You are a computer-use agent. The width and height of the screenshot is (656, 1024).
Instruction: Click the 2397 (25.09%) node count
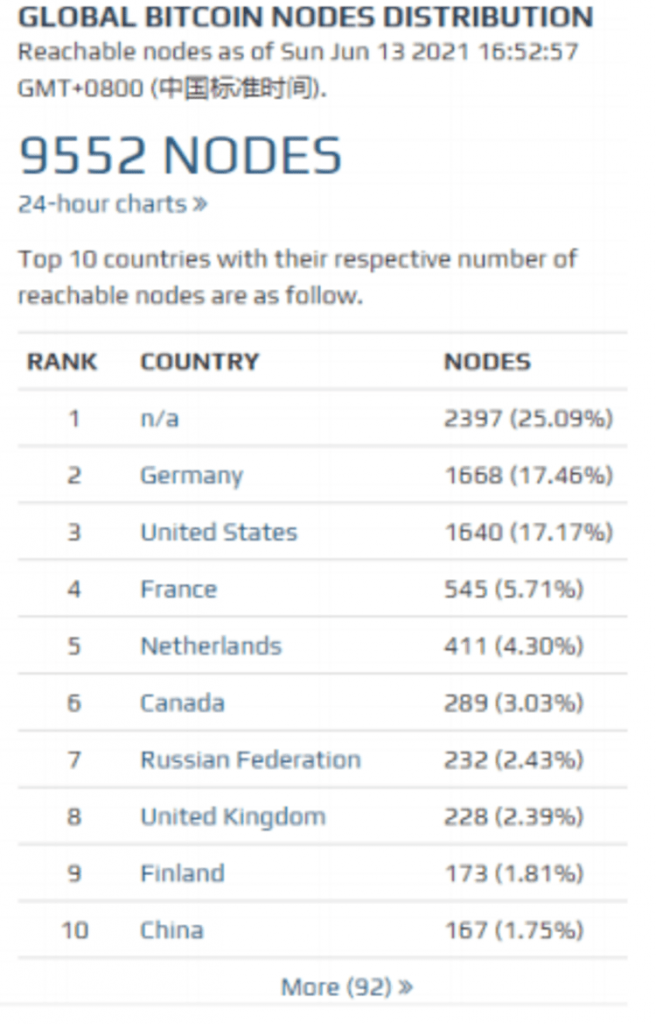click(528, 418)
